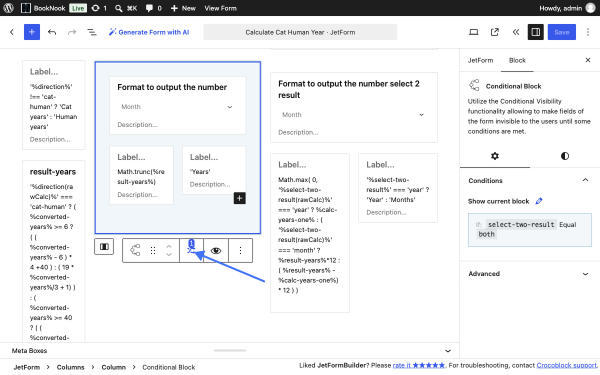The image size is (600, 375).
Task: Open the updates counter icon
Action: [99, 8]
